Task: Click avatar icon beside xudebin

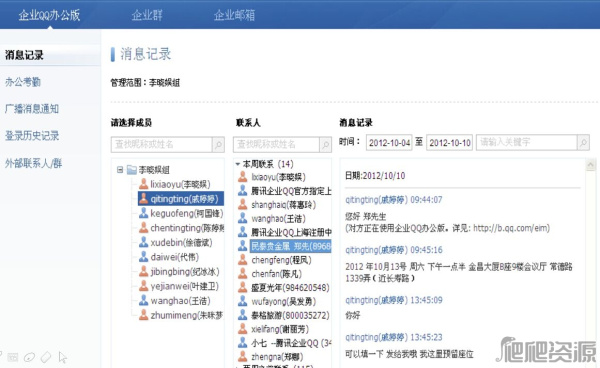Action: tap(143, 242)
